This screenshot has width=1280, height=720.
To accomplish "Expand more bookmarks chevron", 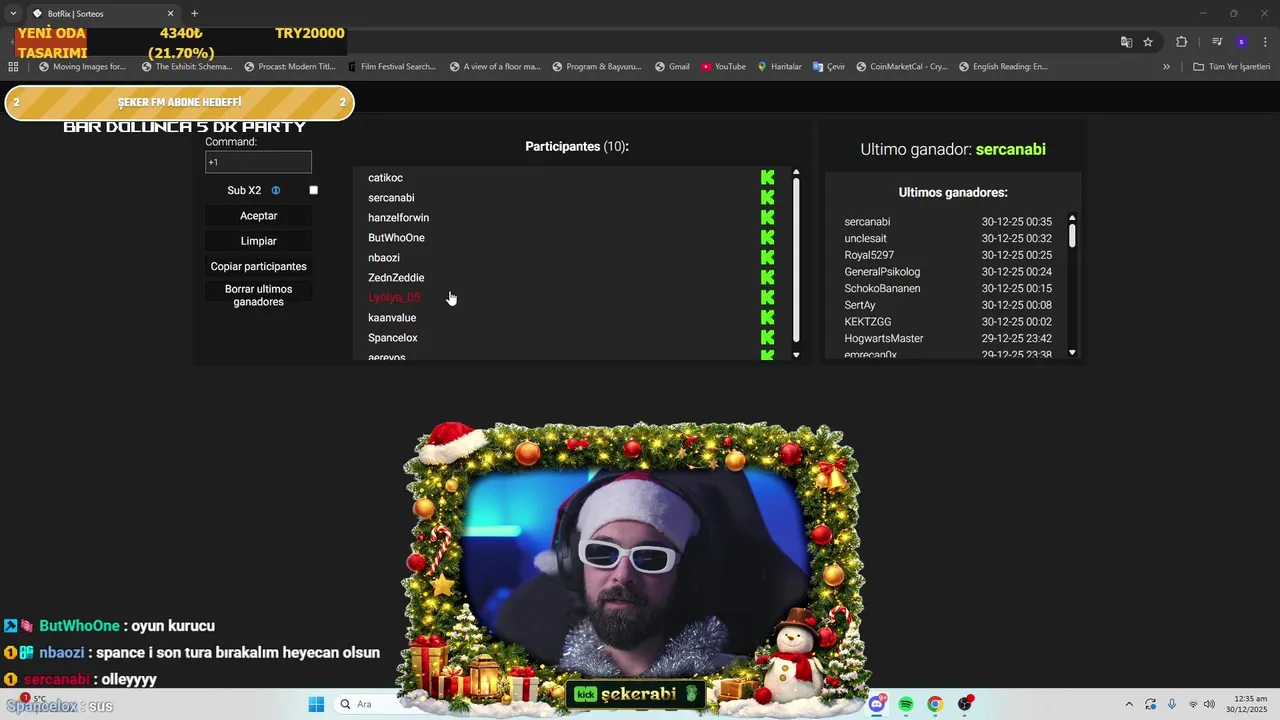I will point(1166,67).
